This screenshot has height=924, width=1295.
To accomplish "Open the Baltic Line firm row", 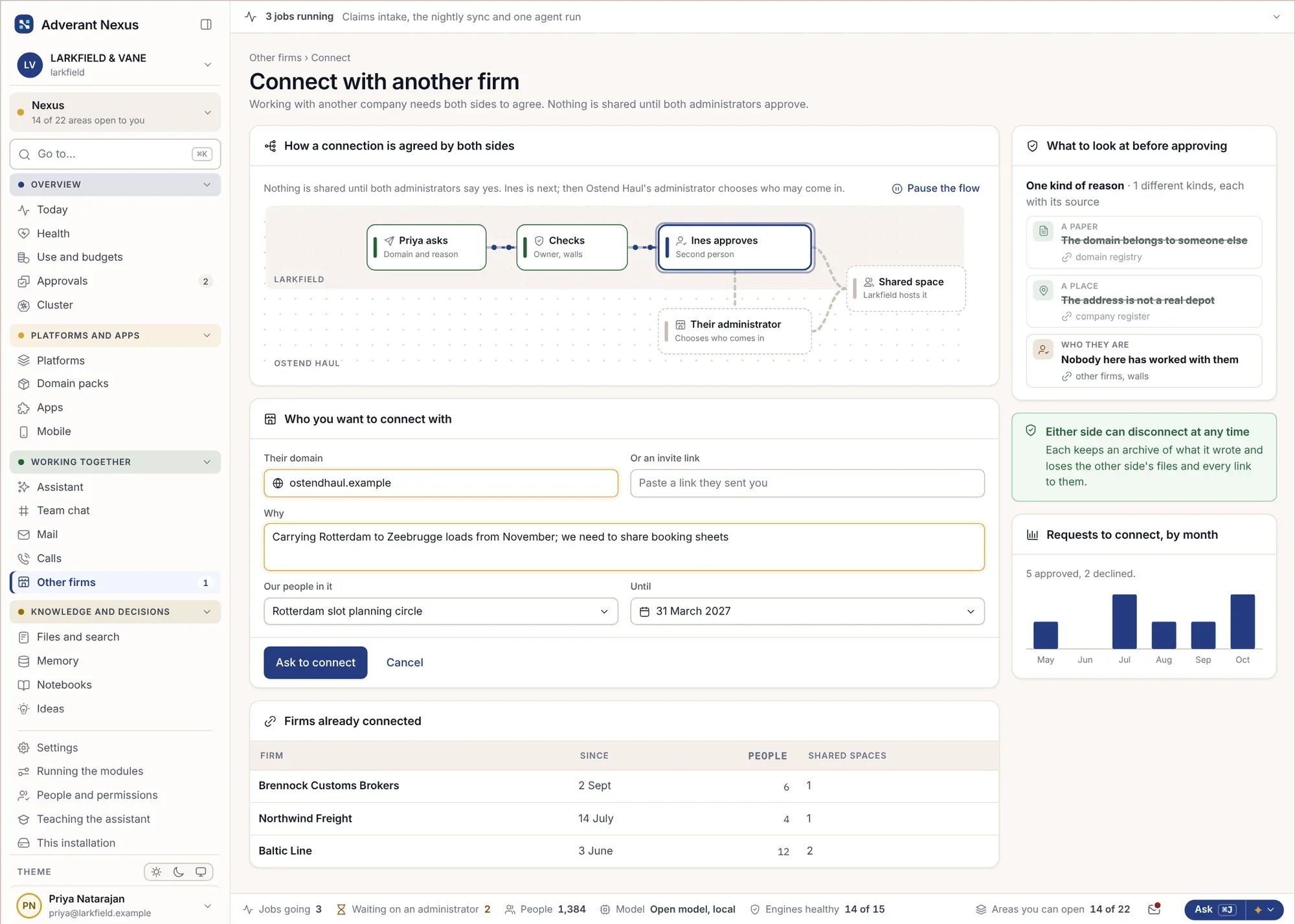I will [624, 851].
